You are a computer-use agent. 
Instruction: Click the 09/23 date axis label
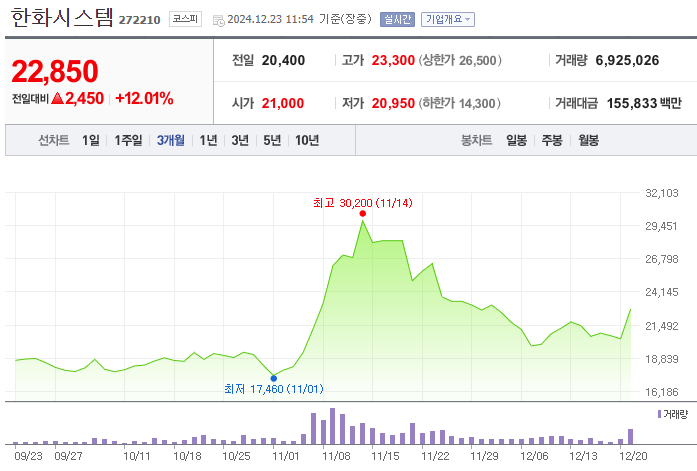pyautogui.click(x=28, y=456)
